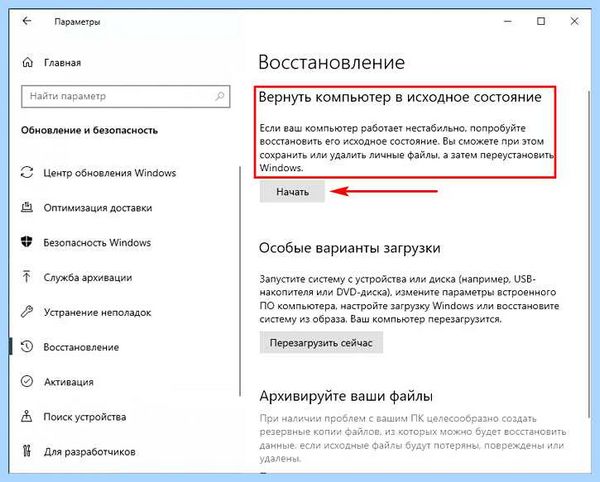Click the Параметры window title
The image size is (600, 482).
coord(77,22)
